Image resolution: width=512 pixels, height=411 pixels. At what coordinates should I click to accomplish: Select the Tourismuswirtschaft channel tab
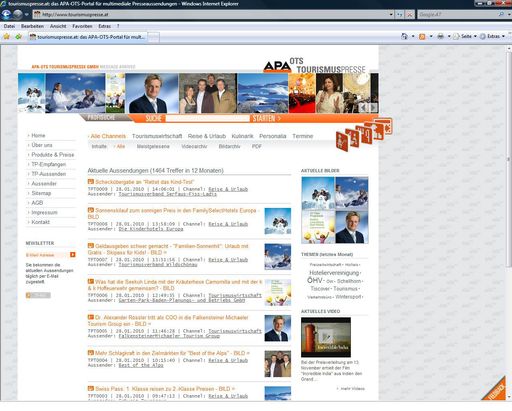pos(157,136)
